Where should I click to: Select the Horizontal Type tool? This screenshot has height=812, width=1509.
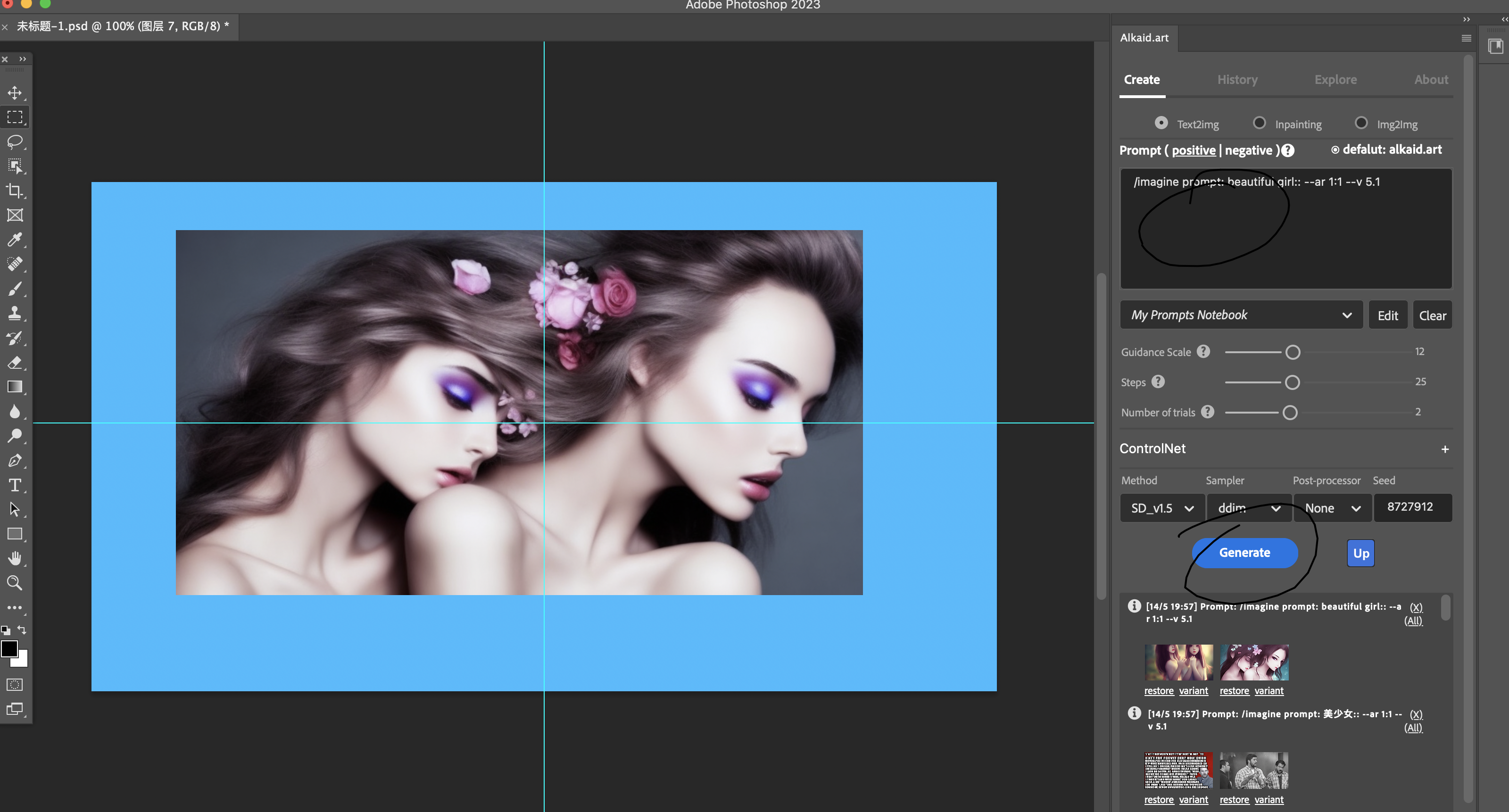pos(15,485)
